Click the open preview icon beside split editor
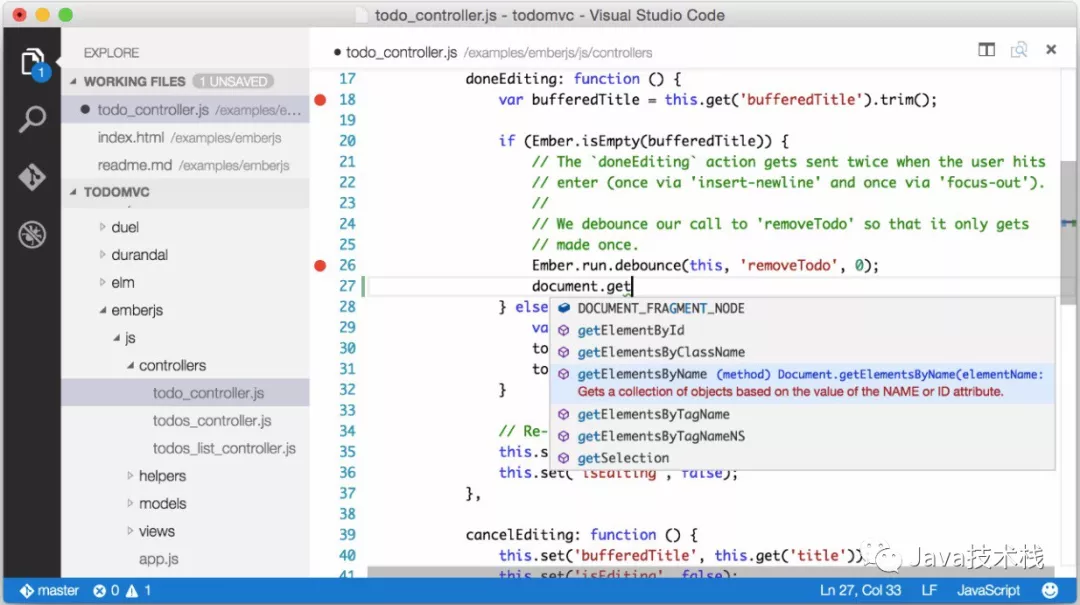Viewport: 1080px width, 605px height. pyautogui.click(x=1019, y=50)
